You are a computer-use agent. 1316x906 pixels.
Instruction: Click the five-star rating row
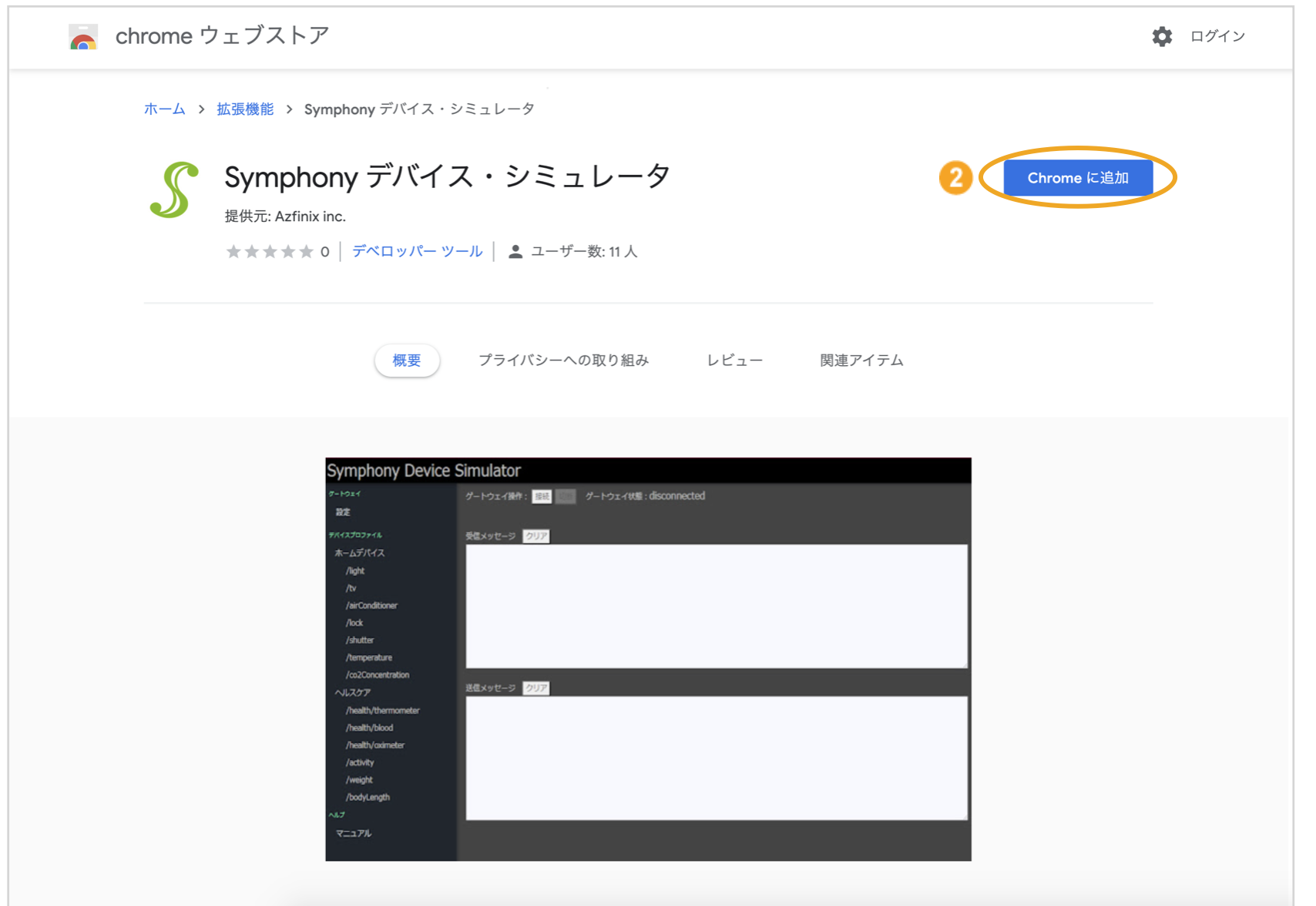[x=270, y=252]
